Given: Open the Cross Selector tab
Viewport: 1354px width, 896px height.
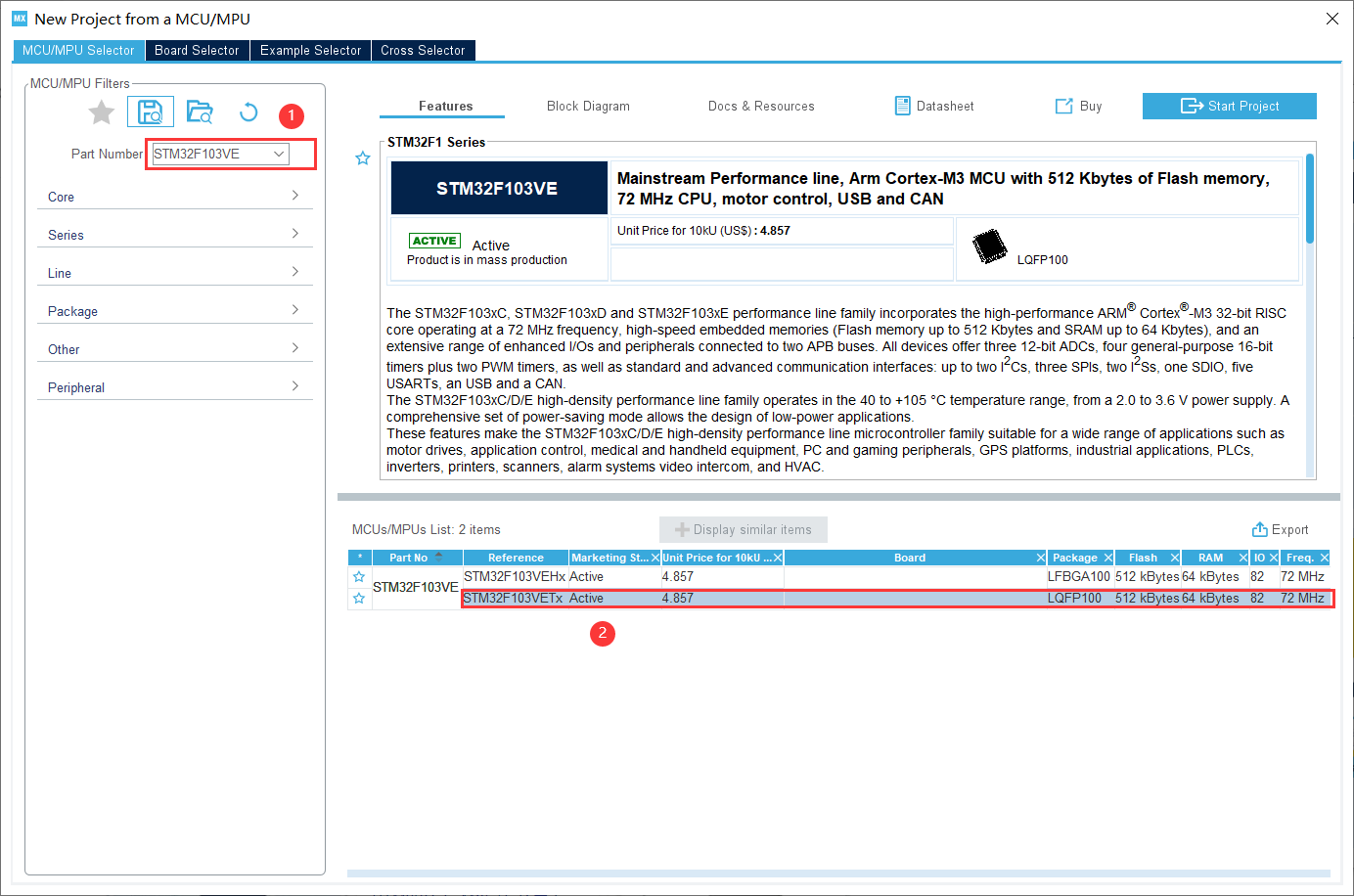Looking at the screenshot, I should tap(423, 50).
